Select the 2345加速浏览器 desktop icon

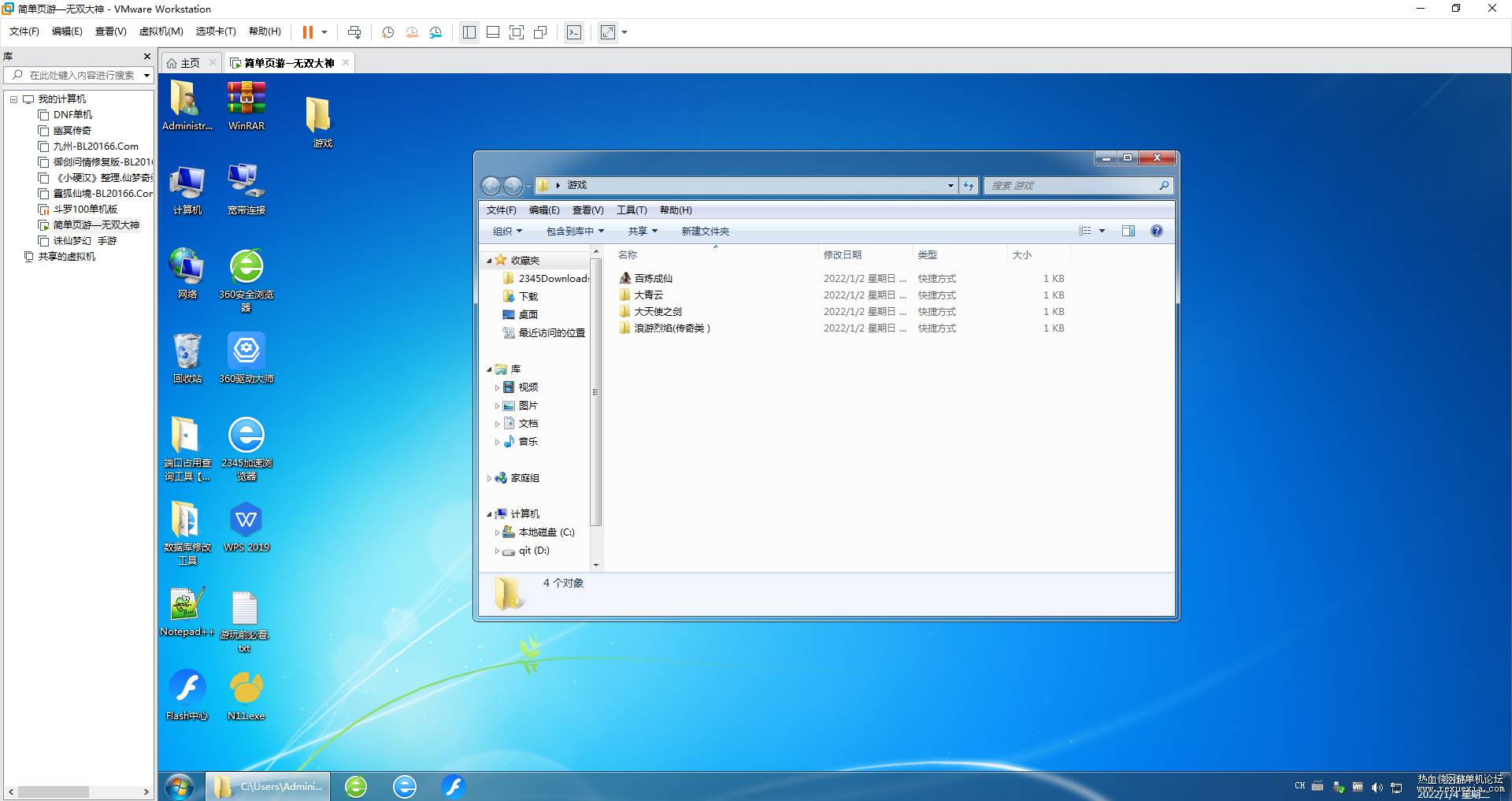click(x=246, y=449)
